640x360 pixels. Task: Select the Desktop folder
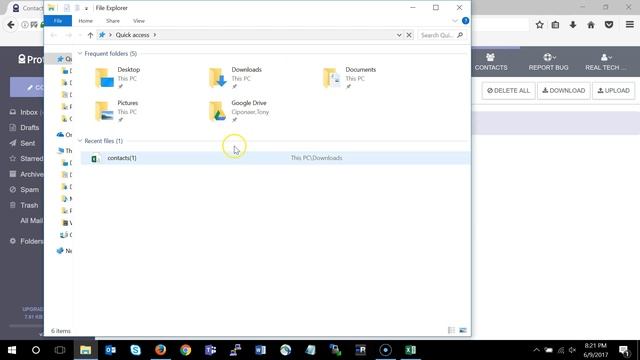[118, 78]
